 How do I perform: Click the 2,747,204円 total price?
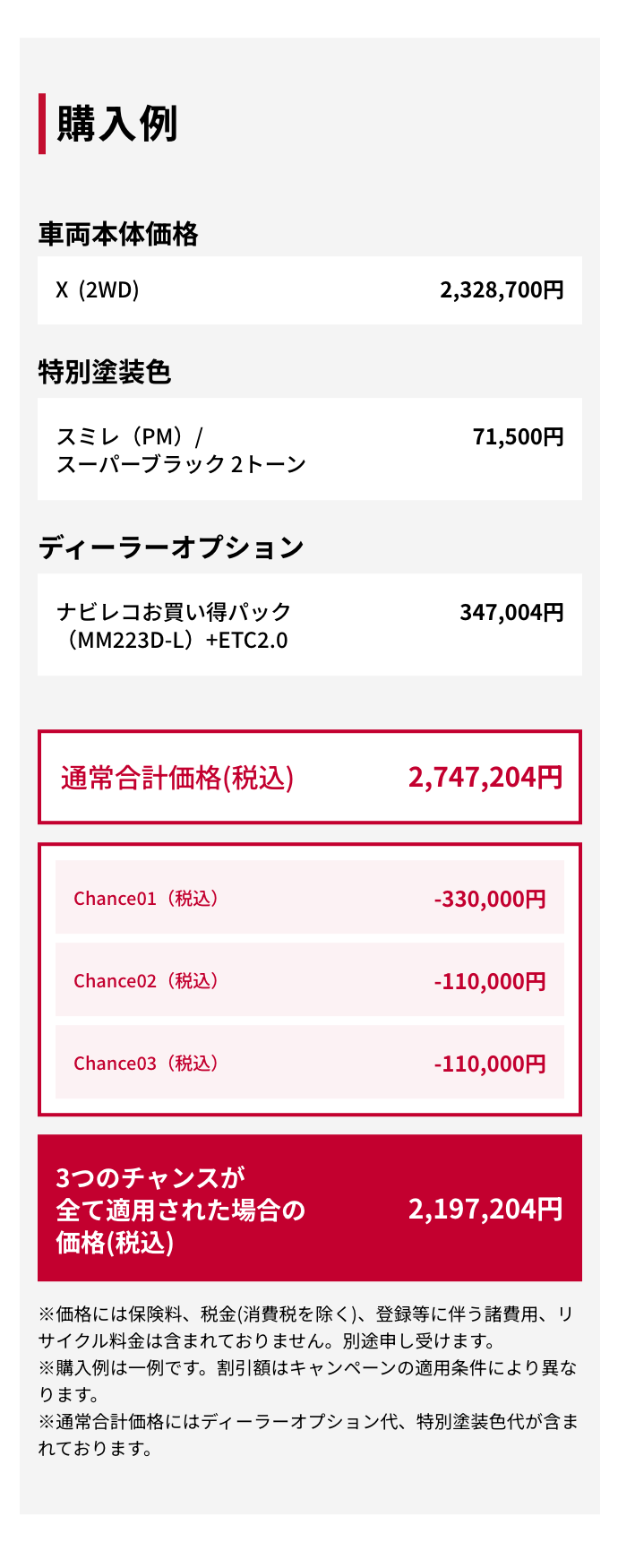[x=485, y=777]
